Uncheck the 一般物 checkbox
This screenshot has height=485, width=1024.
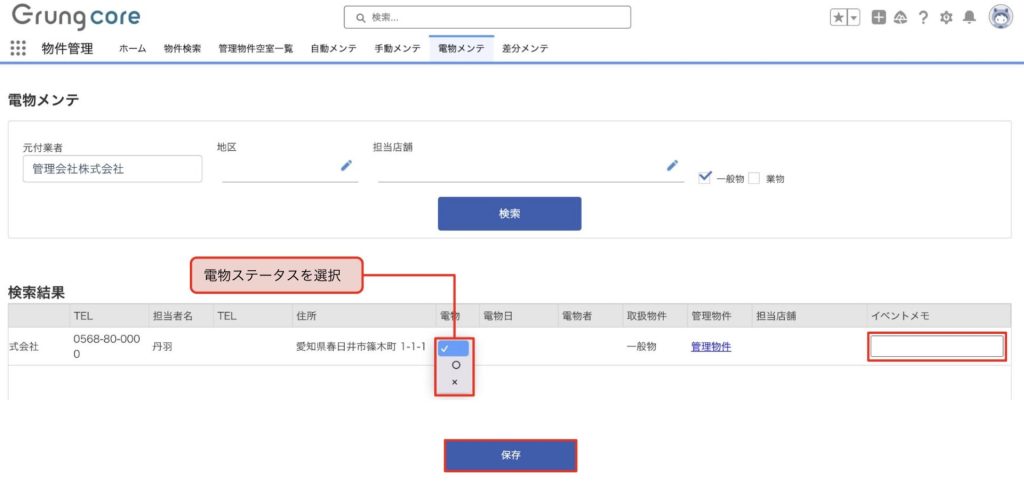pyautogui.click(x=705, y=177)
